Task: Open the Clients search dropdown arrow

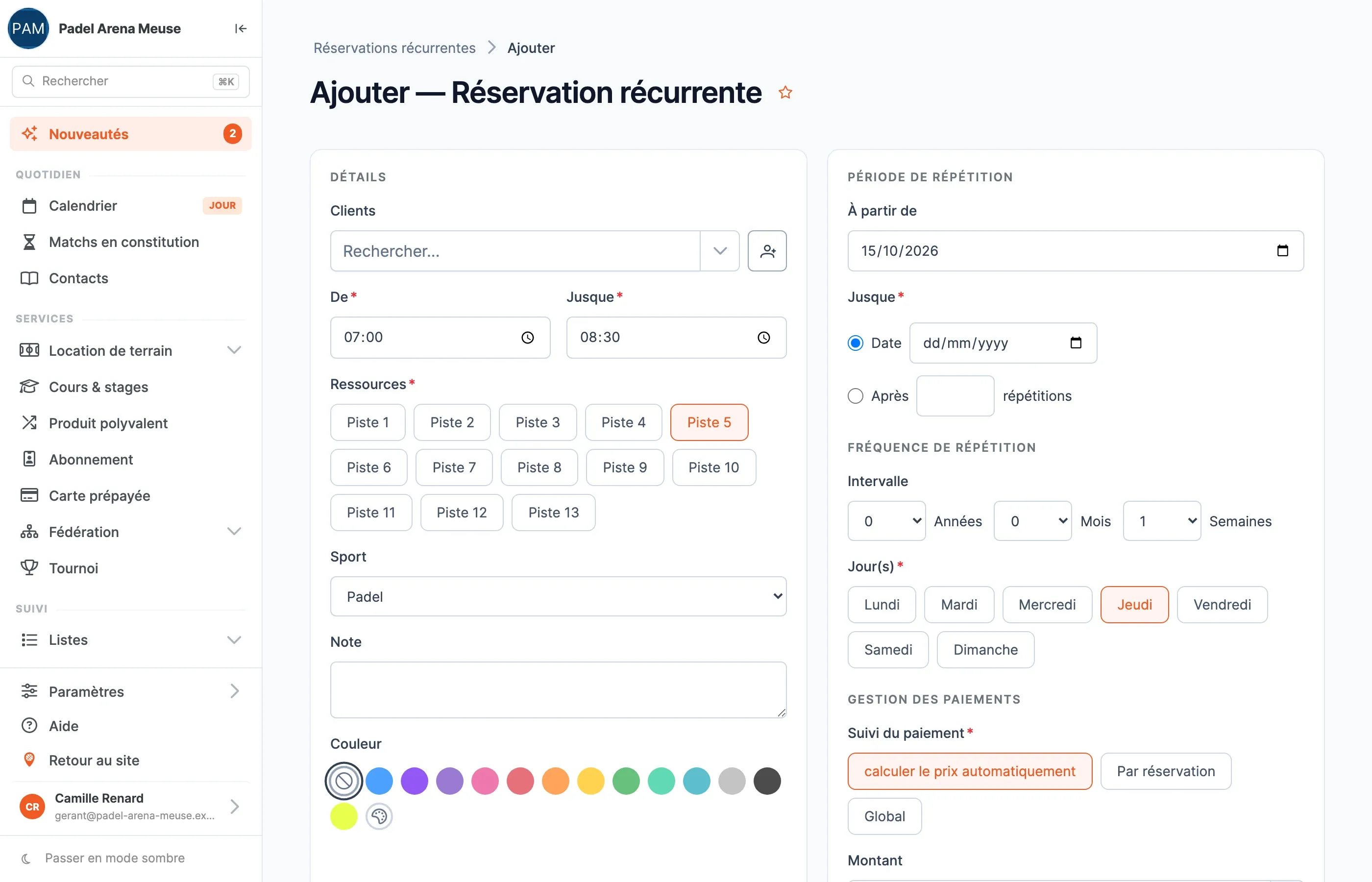Action: click(x=719, y=251)
